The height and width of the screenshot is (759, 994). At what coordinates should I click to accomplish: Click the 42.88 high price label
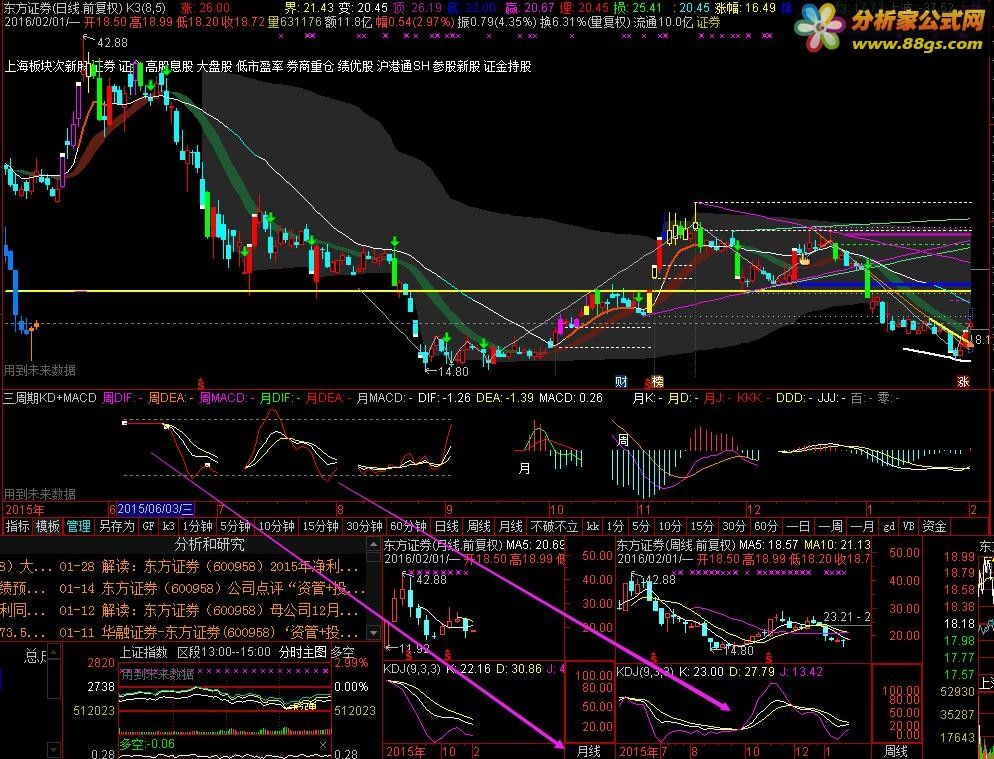point(112,42)
